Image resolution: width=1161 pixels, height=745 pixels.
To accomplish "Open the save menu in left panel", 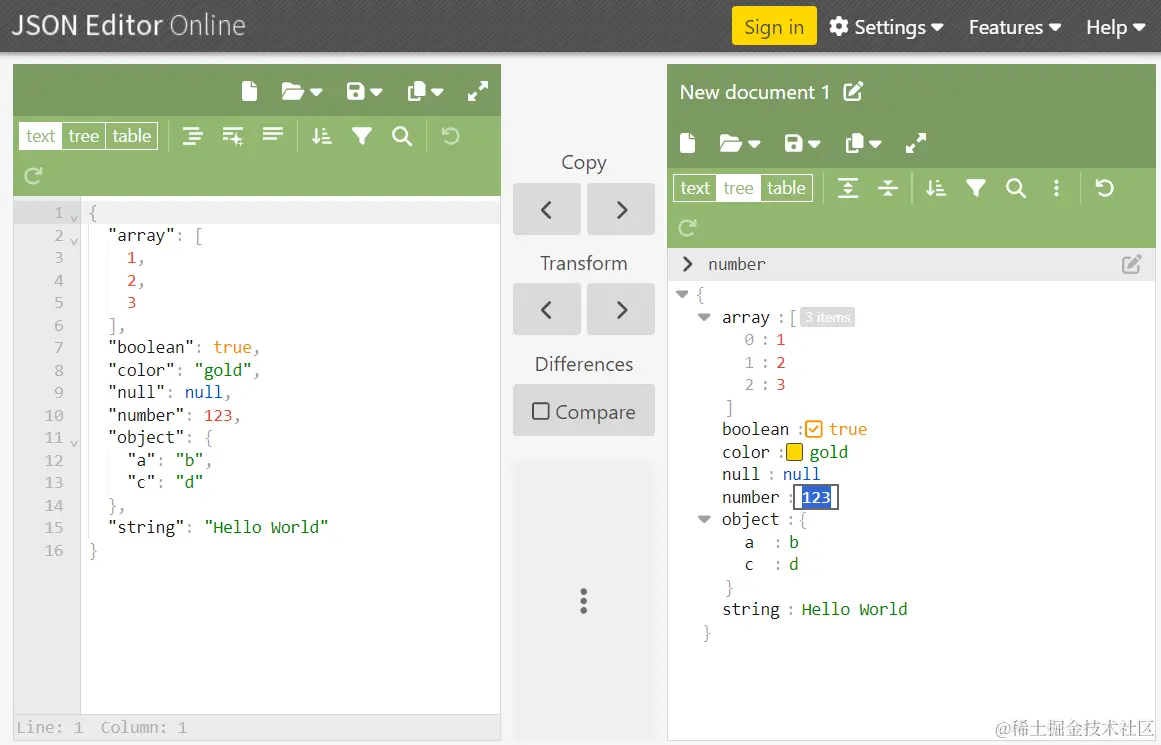I will [x=364, y=91].
